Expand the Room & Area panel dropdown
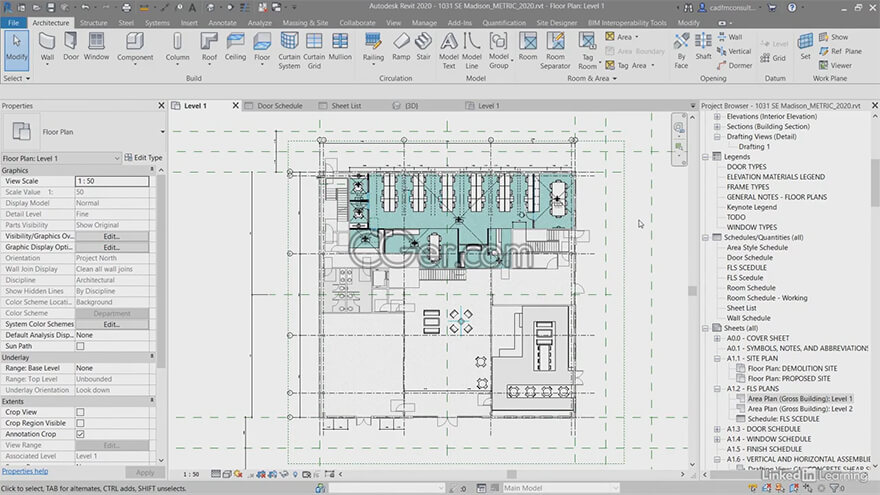 pyautogui.click(x=592, y=79)
